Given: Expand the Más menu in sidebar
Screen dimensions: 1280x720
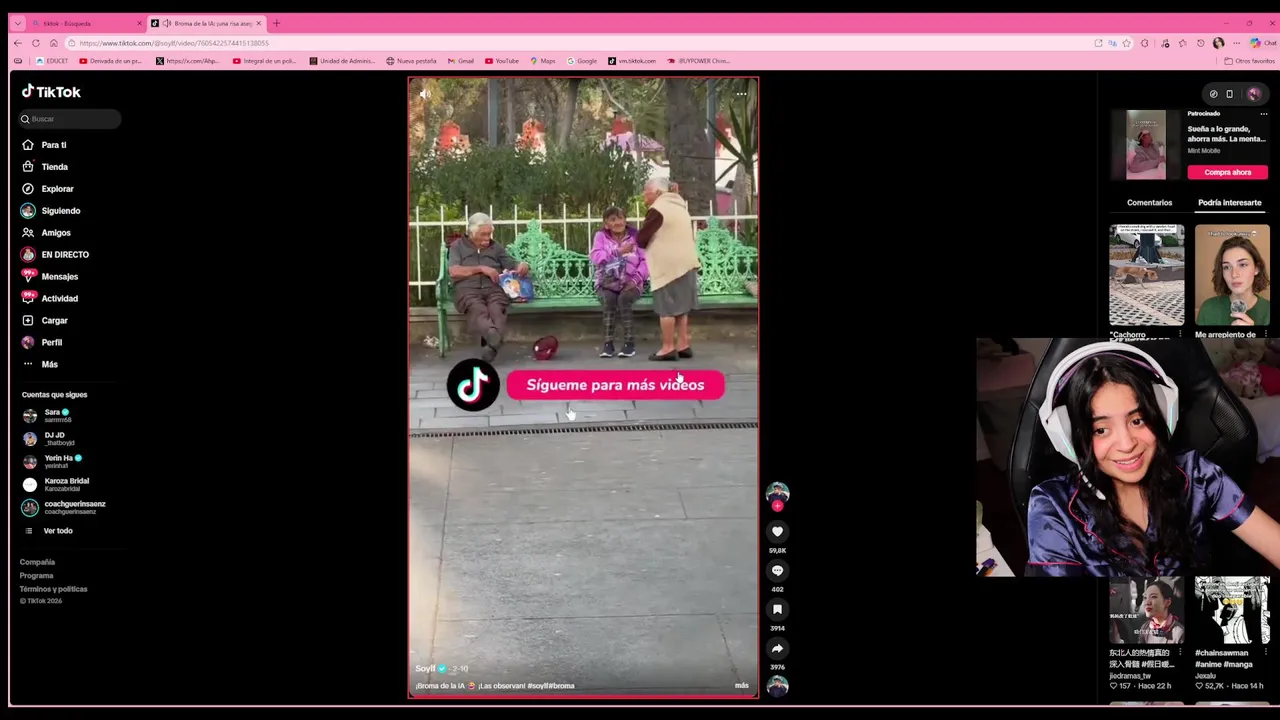Looking at the screenshot, I should click(40, 365).
